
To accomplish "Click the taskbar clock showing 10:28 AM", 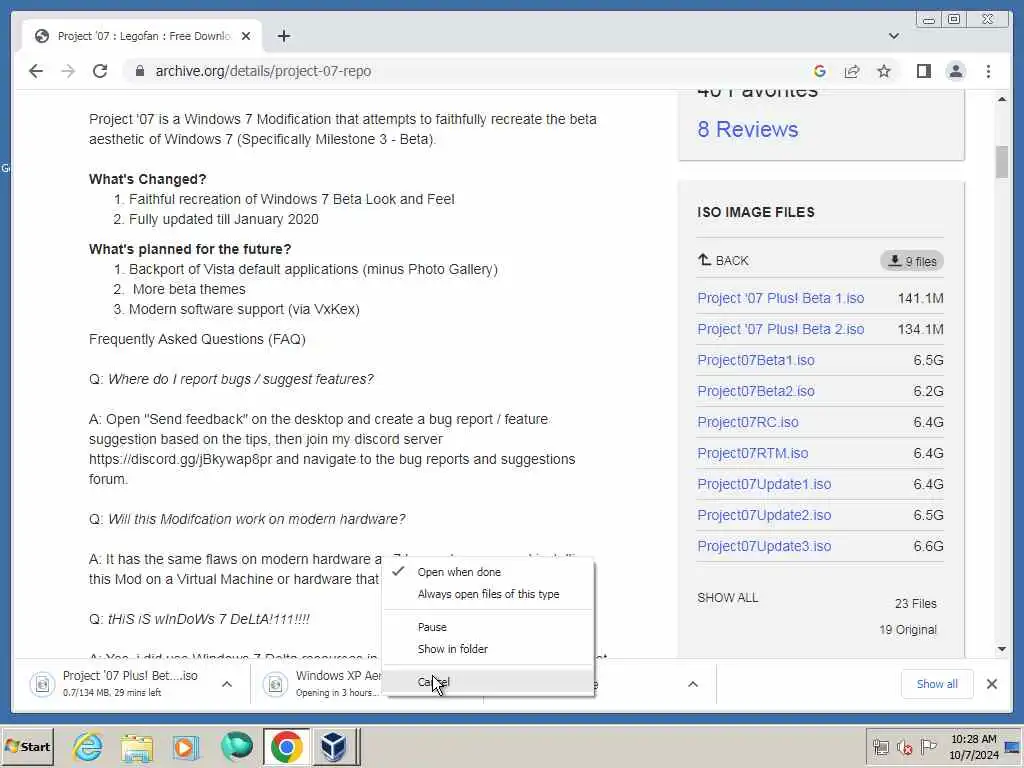I will tap(974, 747).
